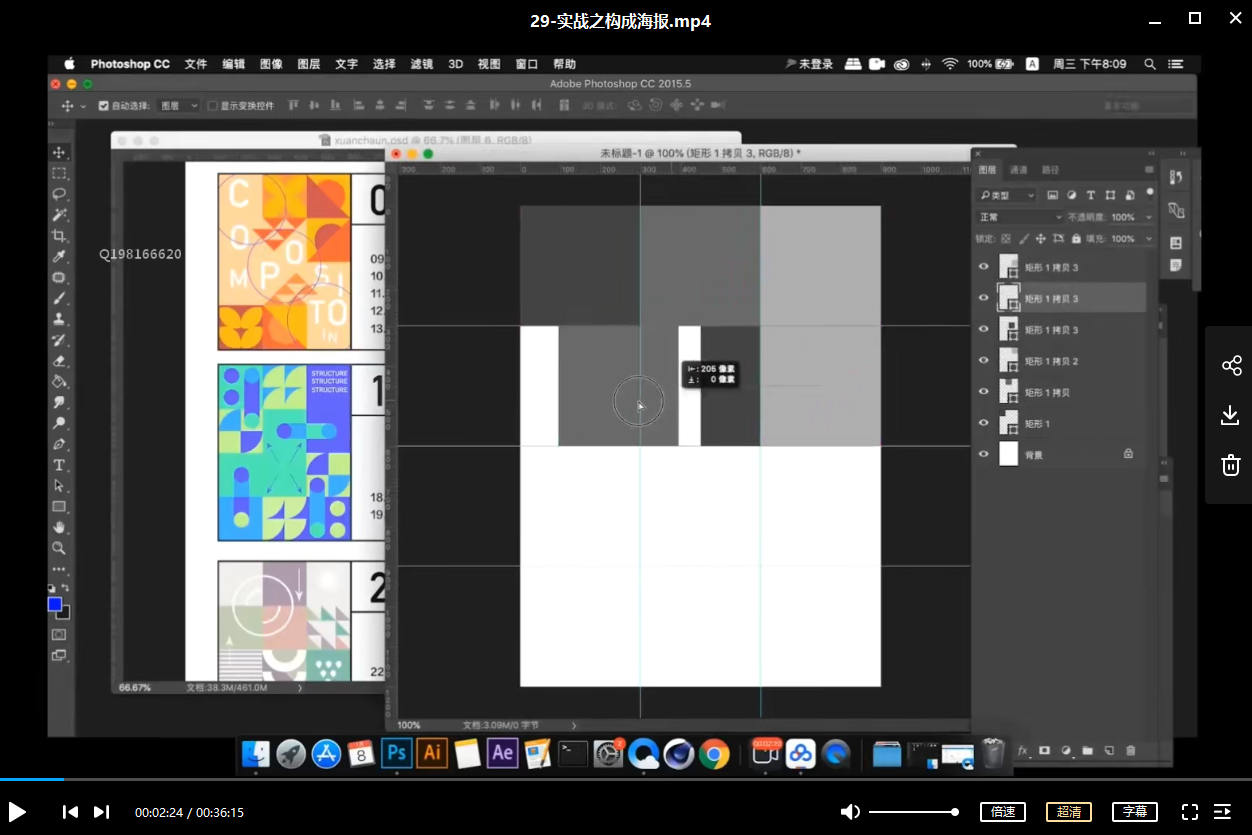
Task: Switch to the 通道 panel tab
Action: 1018,170
